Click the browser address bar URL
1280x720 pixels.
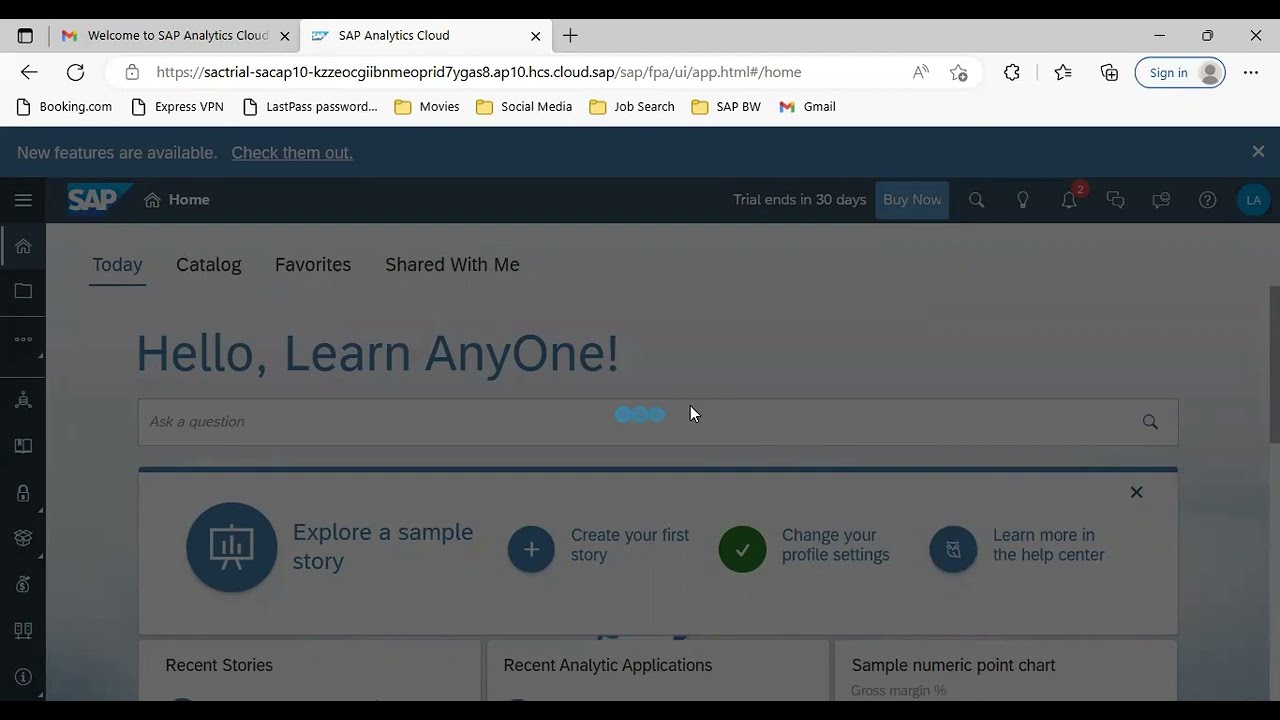[x=478, y=72]
